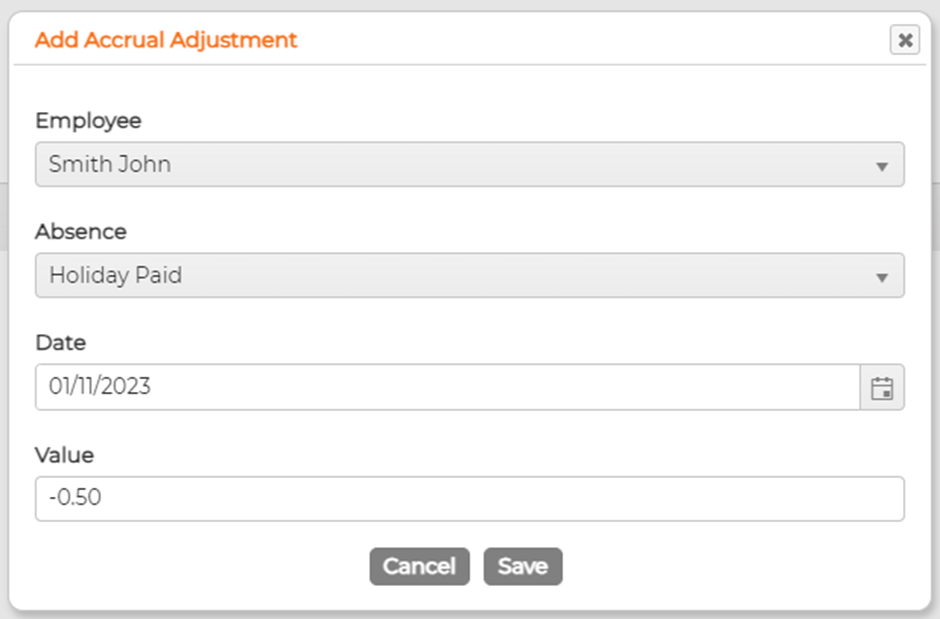Close the Add Accrual Adjustment dialog
This screenshot has height=619, width=940.
[x=904, y=40]
